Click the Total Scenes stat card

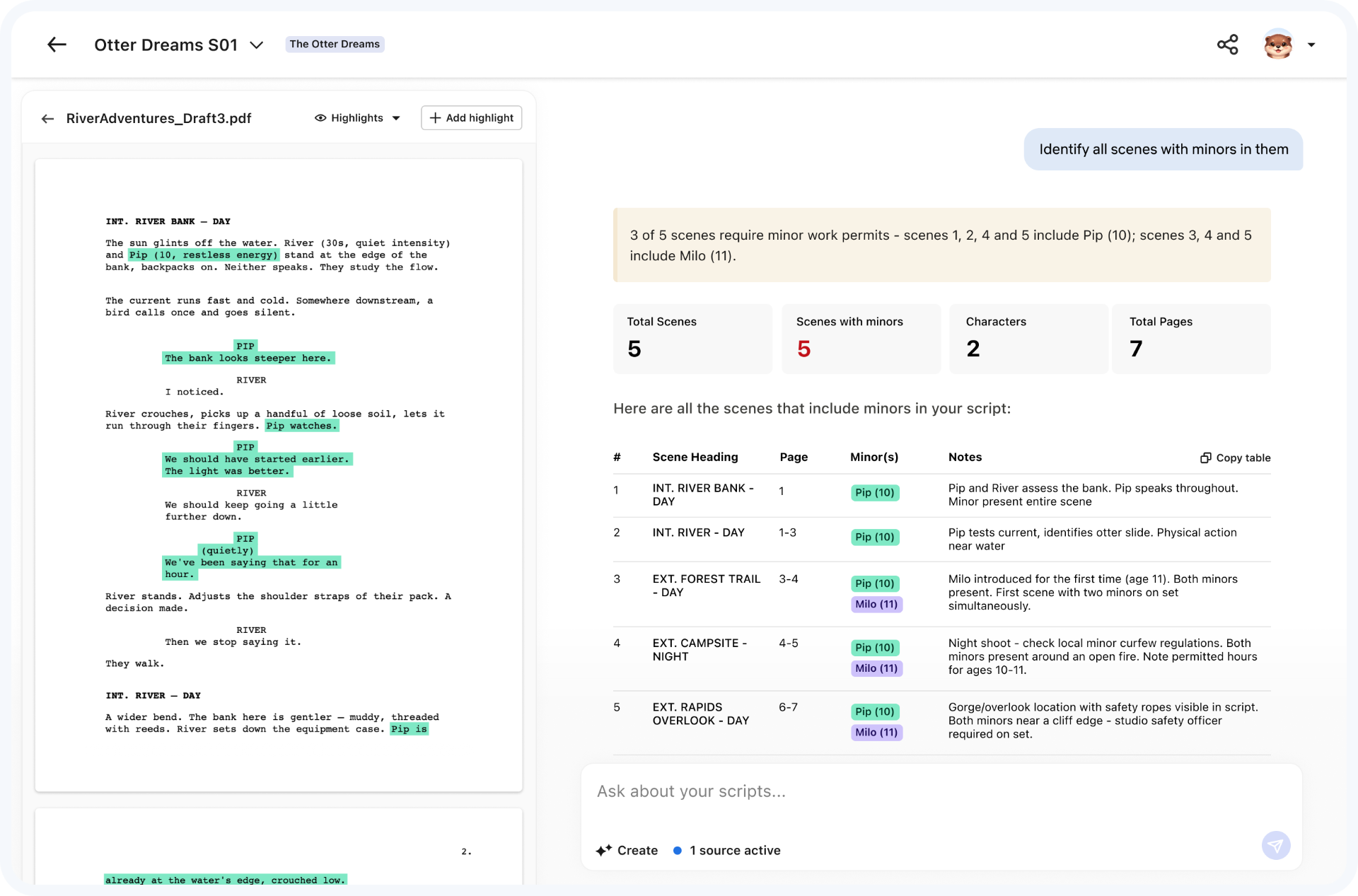pos(692,339)
